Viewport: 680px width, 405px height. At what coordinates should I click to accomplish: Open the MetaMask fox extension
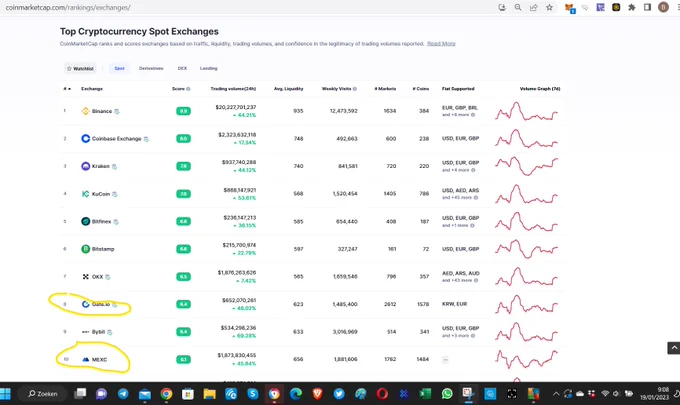pyautogui.click(x=569, y=7)
